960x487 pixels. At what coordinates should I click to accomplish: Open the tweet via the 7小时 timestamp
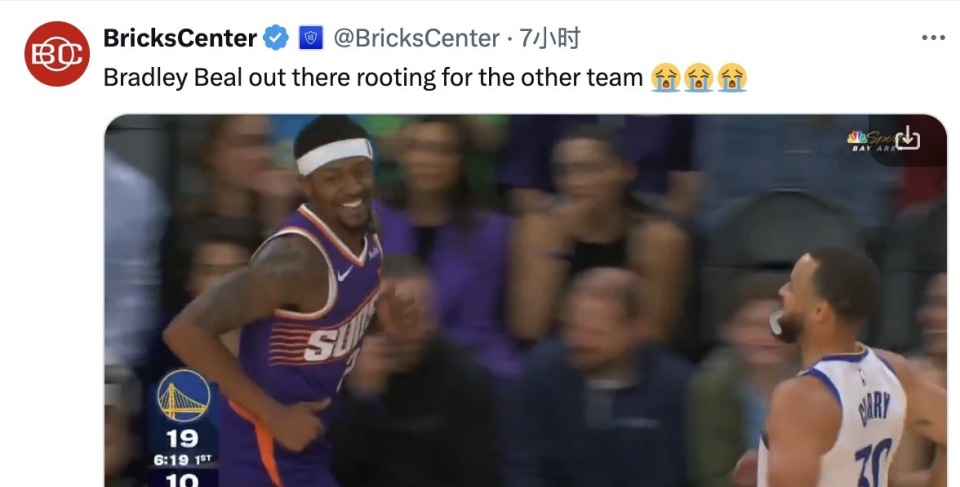(x=549, y=39)
